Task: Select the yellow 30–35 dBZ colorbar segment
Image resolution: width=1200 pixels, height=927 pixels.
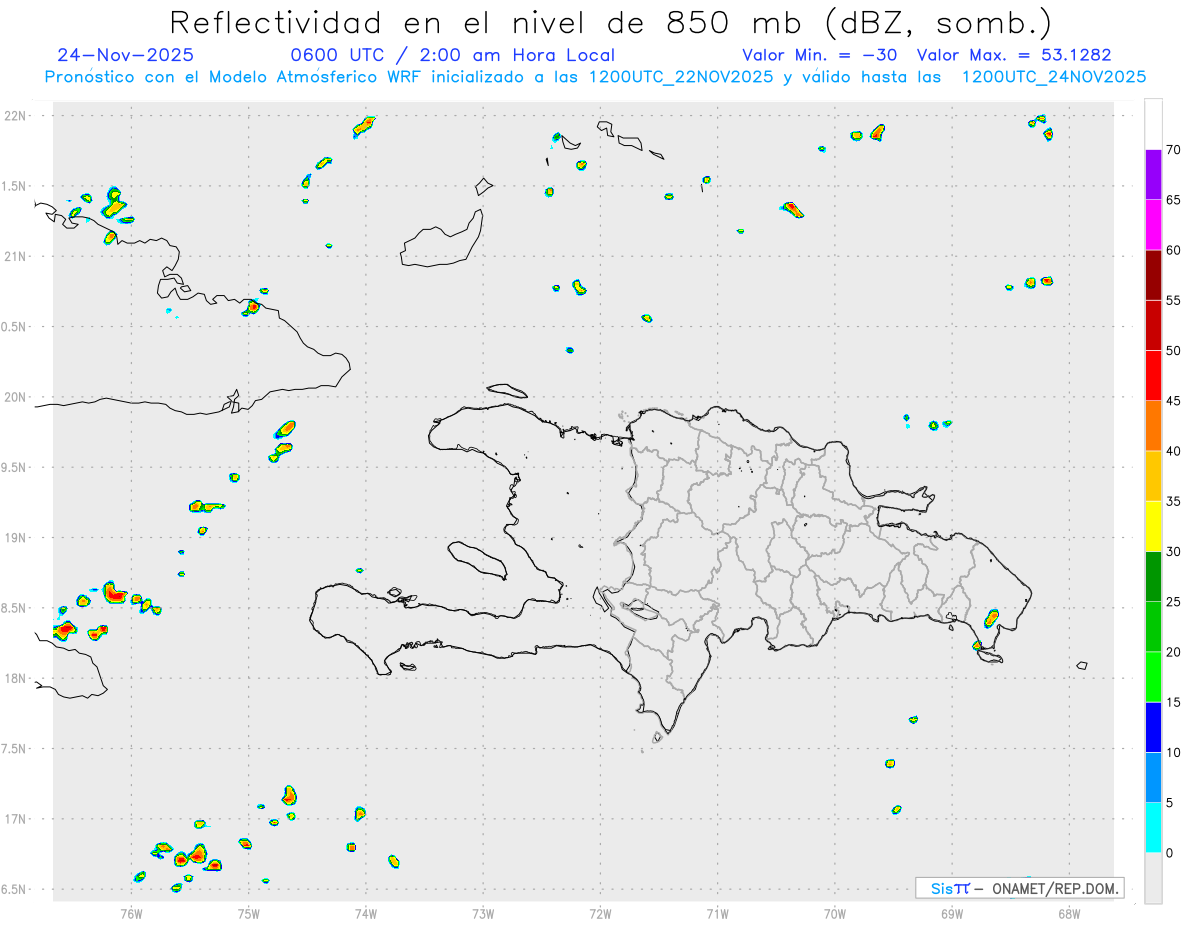Action: 1153,526
